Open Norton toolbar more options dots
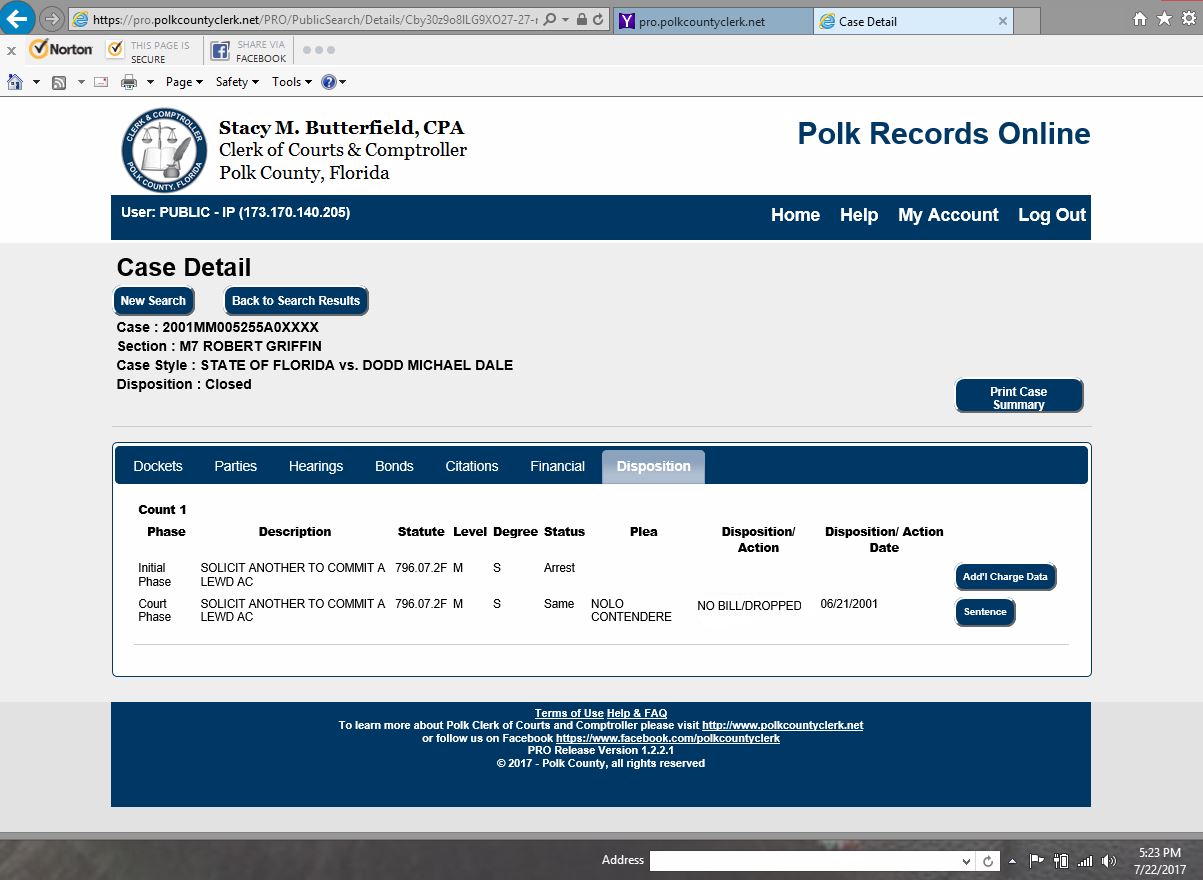Viewport: 1203px width, 880px height. pos(318,50)
